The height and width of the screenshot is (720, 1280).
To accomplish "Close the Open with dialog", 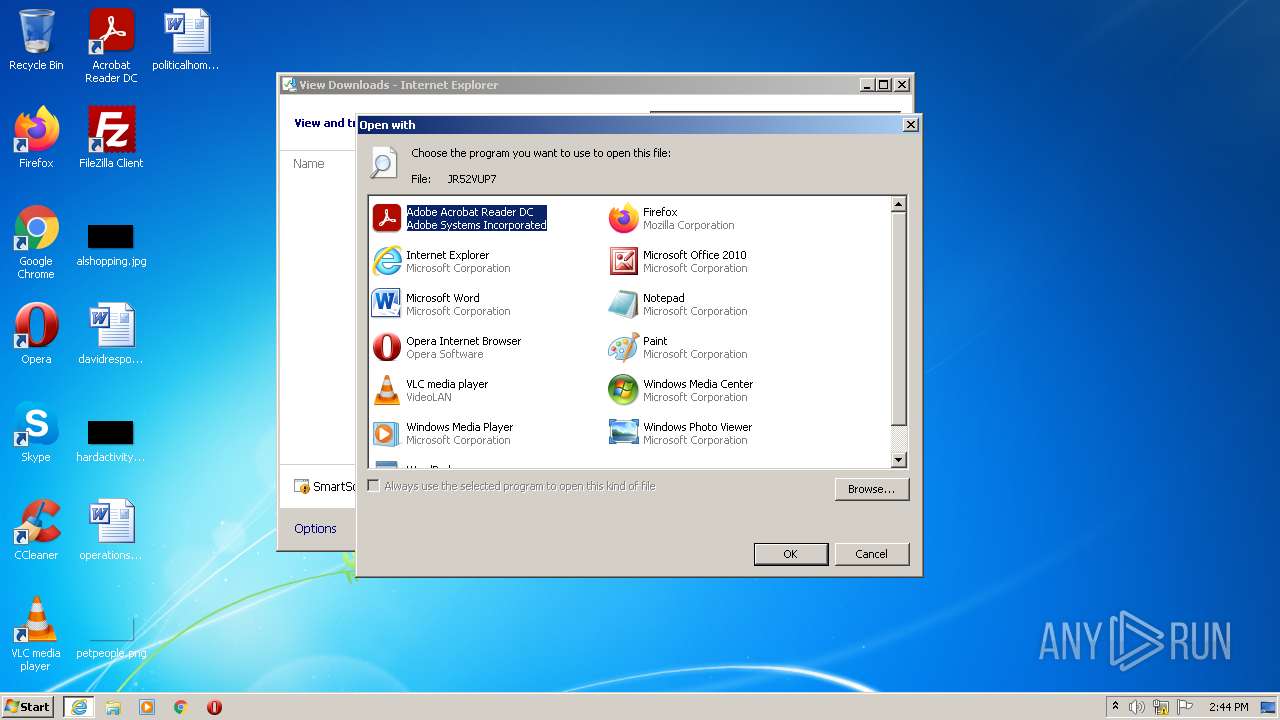I will click(910, 125).
